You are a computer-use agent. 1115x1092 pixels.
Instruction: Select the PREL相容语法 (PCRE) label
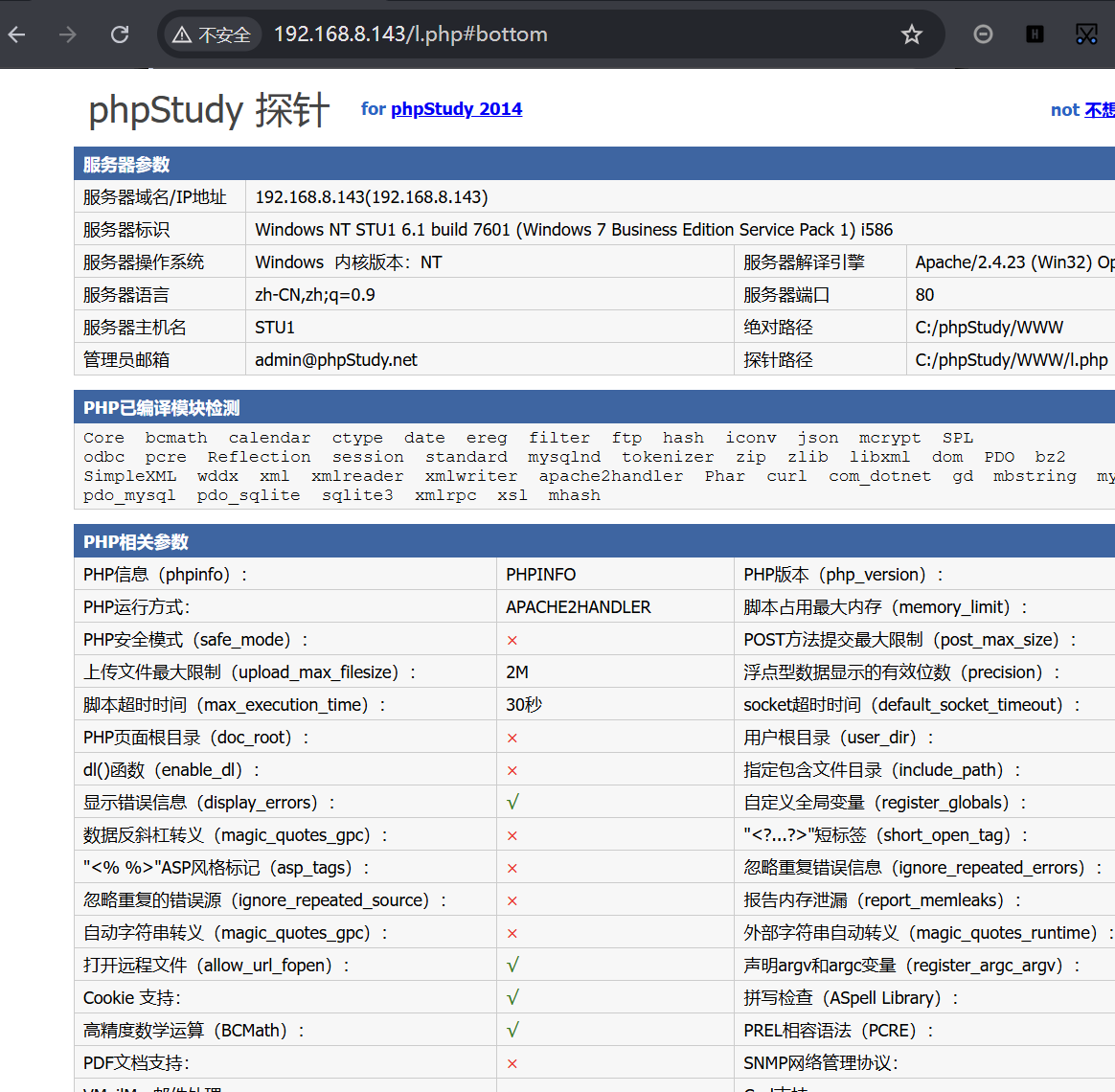coord(838,1031)
